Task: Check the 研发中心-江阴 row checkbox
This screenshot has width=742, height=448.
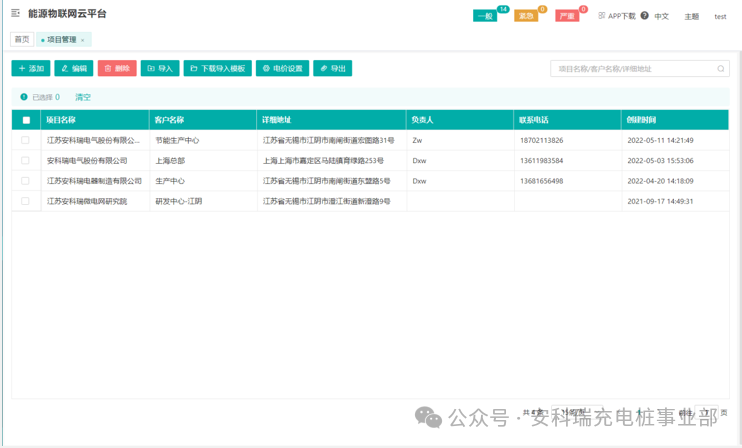Action: click(25, 201)
